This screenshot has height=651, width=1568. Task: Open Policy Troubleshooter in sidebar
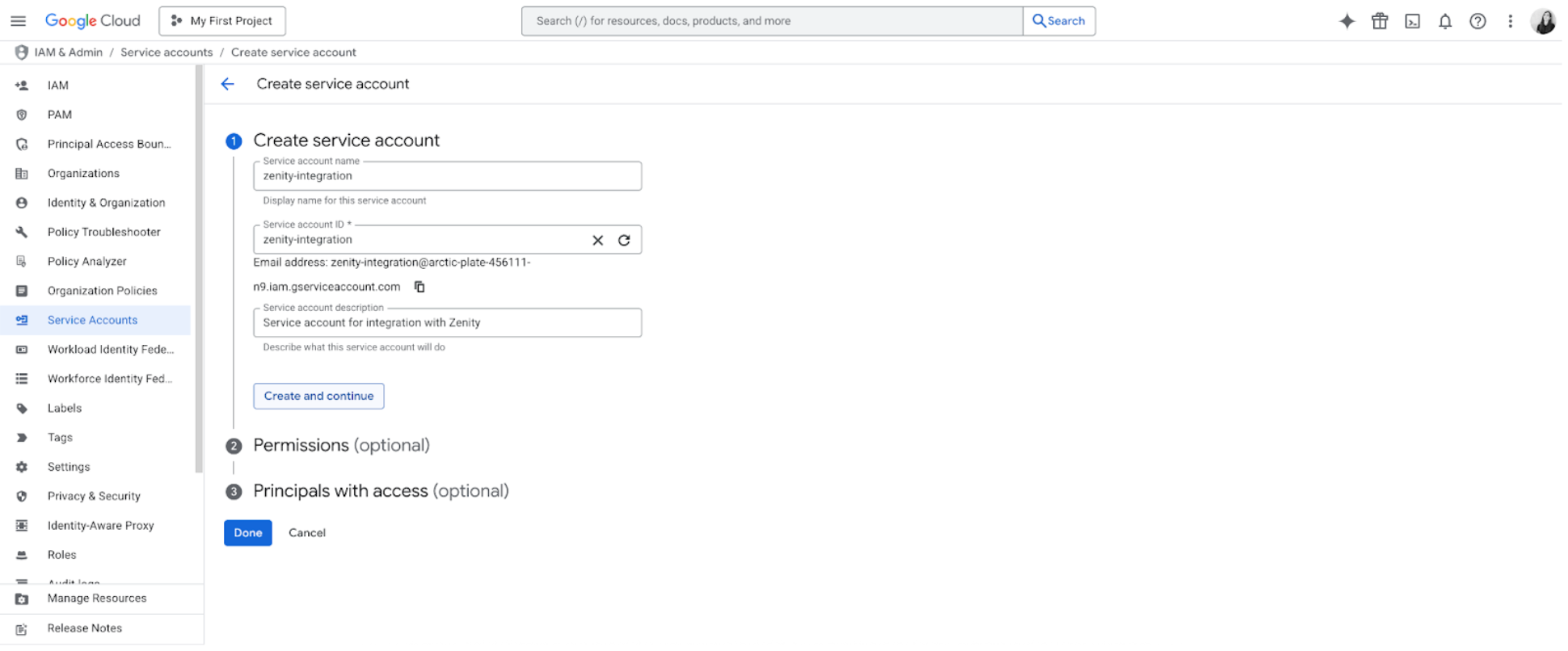(x=103, y=232)
